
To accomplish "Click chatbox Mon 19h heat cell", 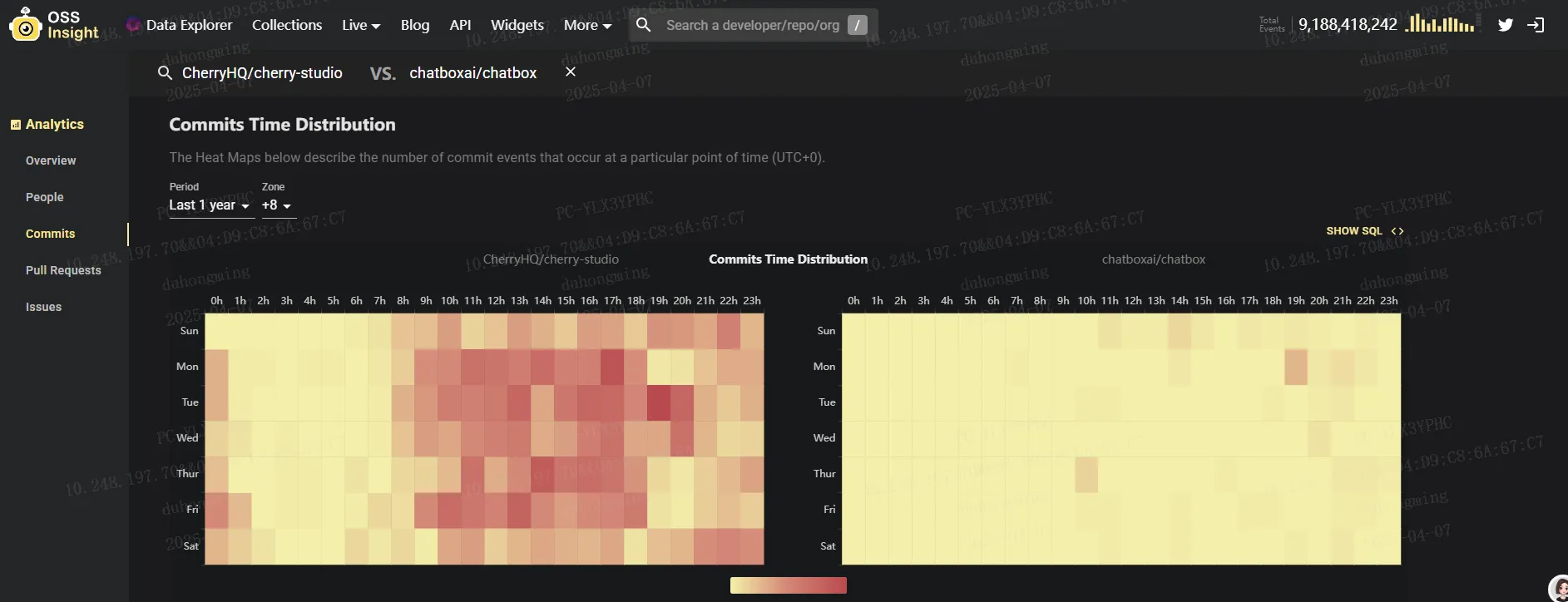I will pos(1296,367).
